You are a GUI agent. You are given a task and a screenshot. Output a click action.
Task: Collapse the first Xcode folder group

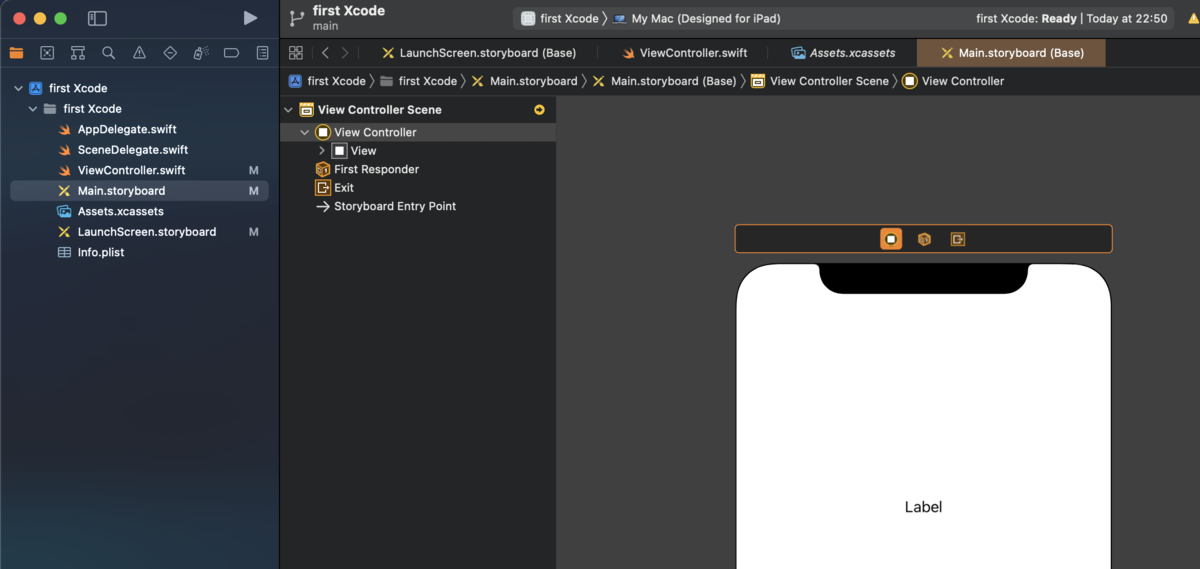click(32, 109)
